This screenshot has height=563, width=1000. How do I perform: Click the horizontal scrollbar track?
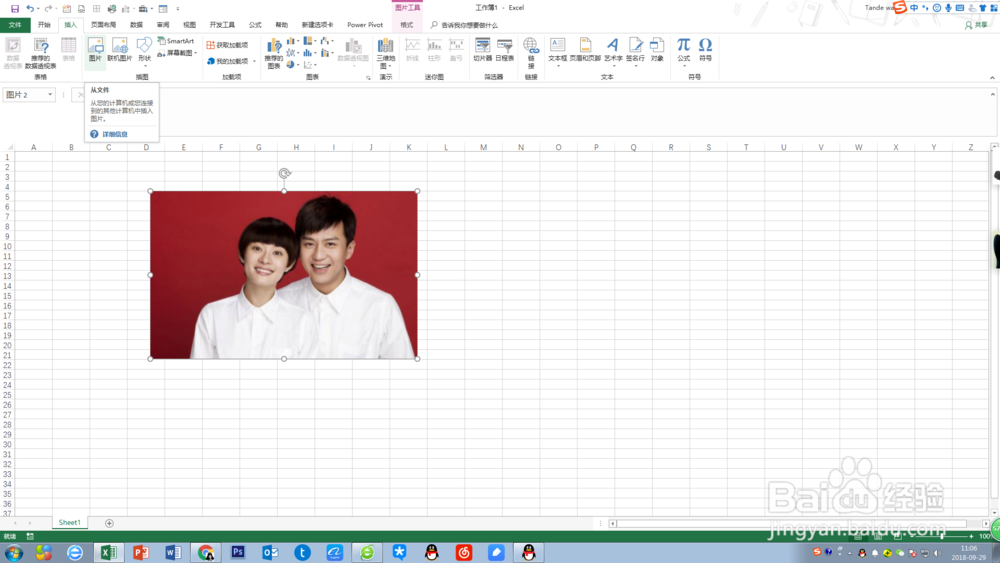(797, 523)
